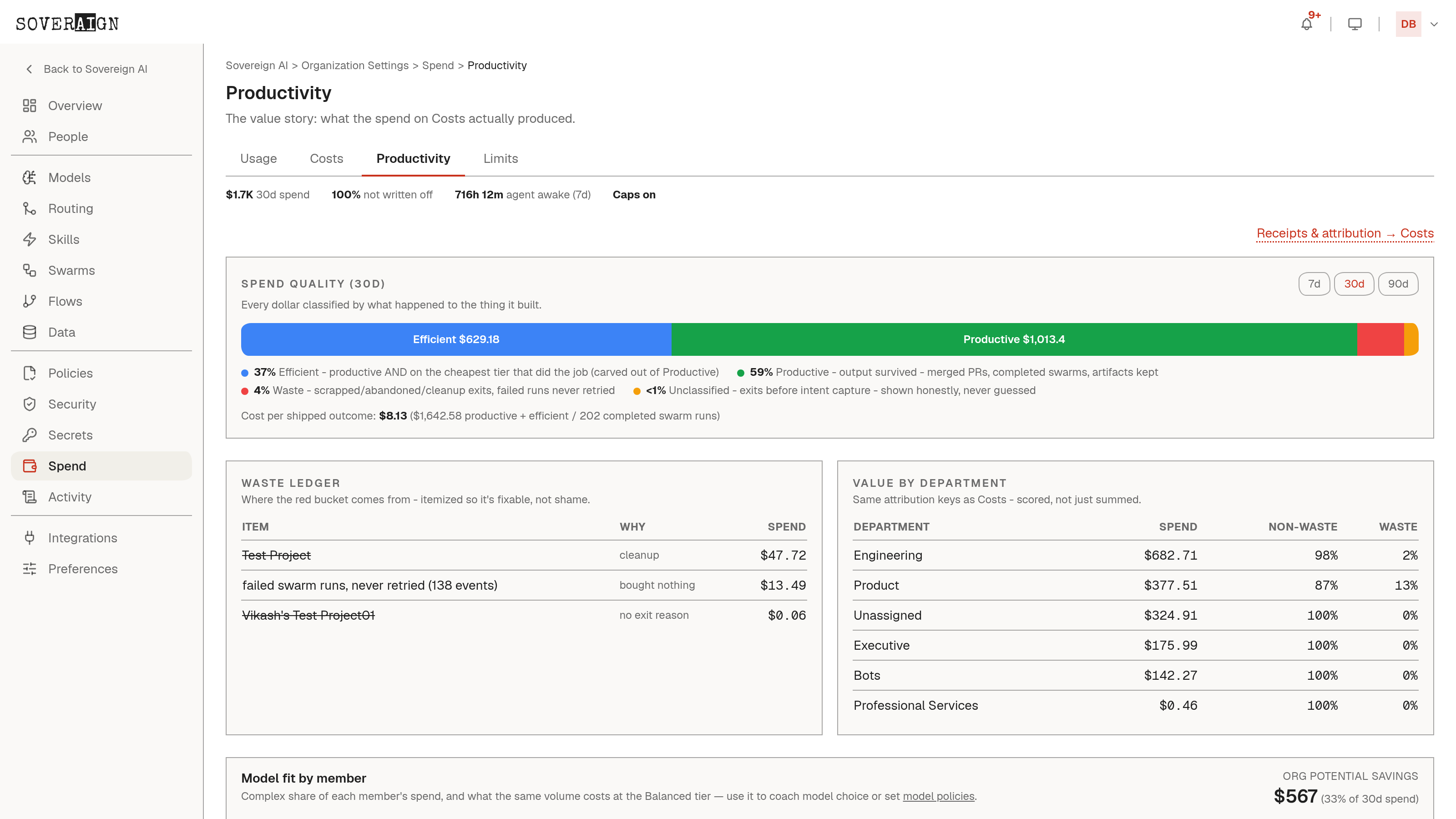The height and width of the screenshot is (819, 1456).
Task: Click Organization Settings breadcrumb
Action: pyautogui.click(x=355, y=66)
